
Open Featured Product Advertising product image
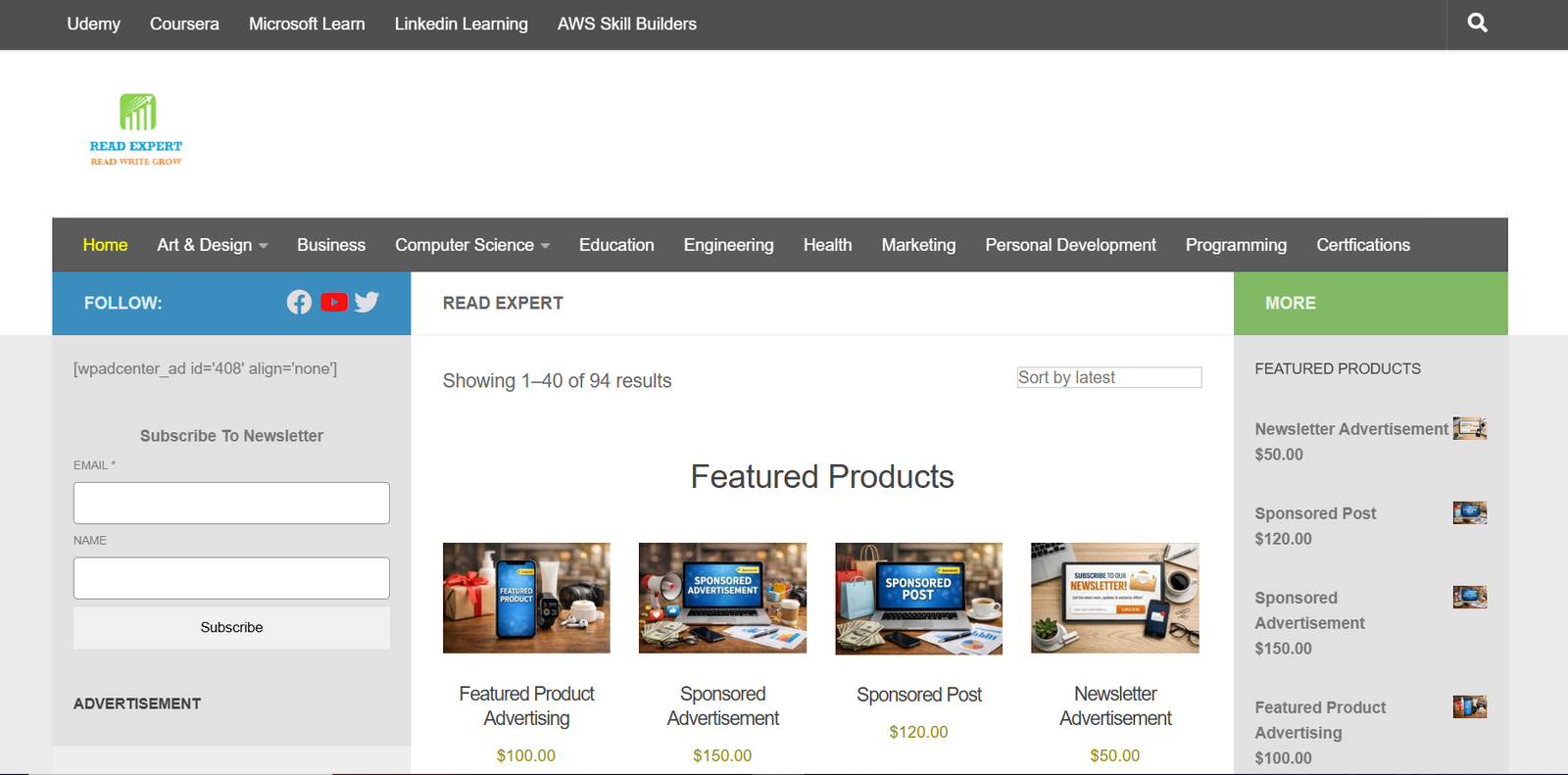coord(526,598)
